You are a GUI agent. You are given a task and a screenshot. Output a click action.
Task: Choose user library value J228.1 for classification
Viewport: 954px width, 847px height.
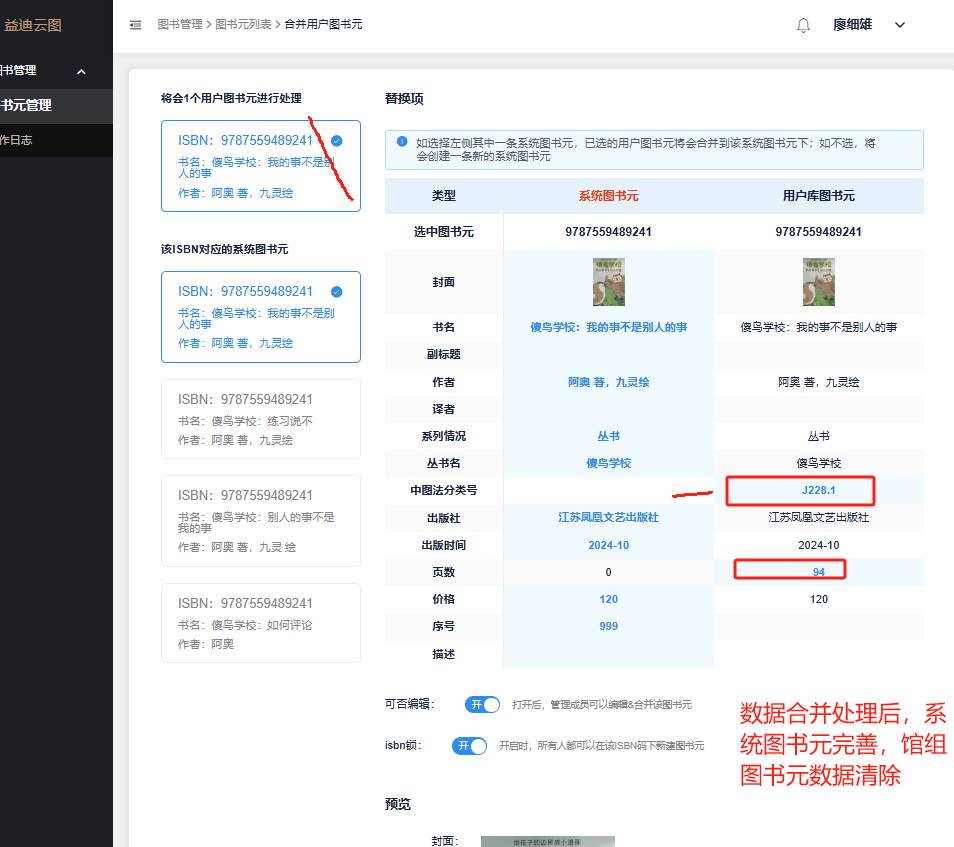point(818,491)
